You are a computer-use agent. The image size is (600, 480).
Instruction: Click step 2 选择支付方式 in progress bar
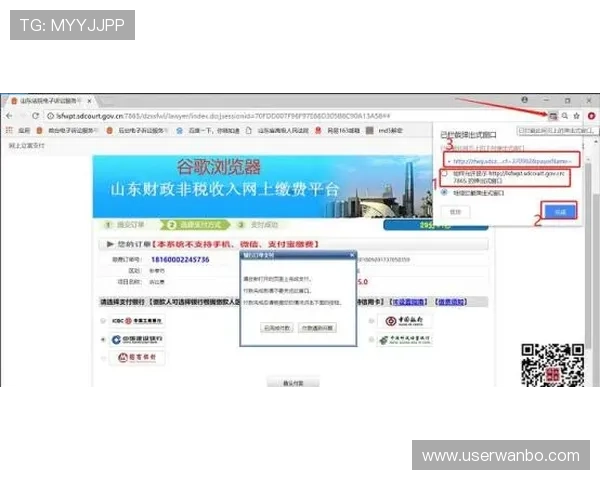pos(195,225)
